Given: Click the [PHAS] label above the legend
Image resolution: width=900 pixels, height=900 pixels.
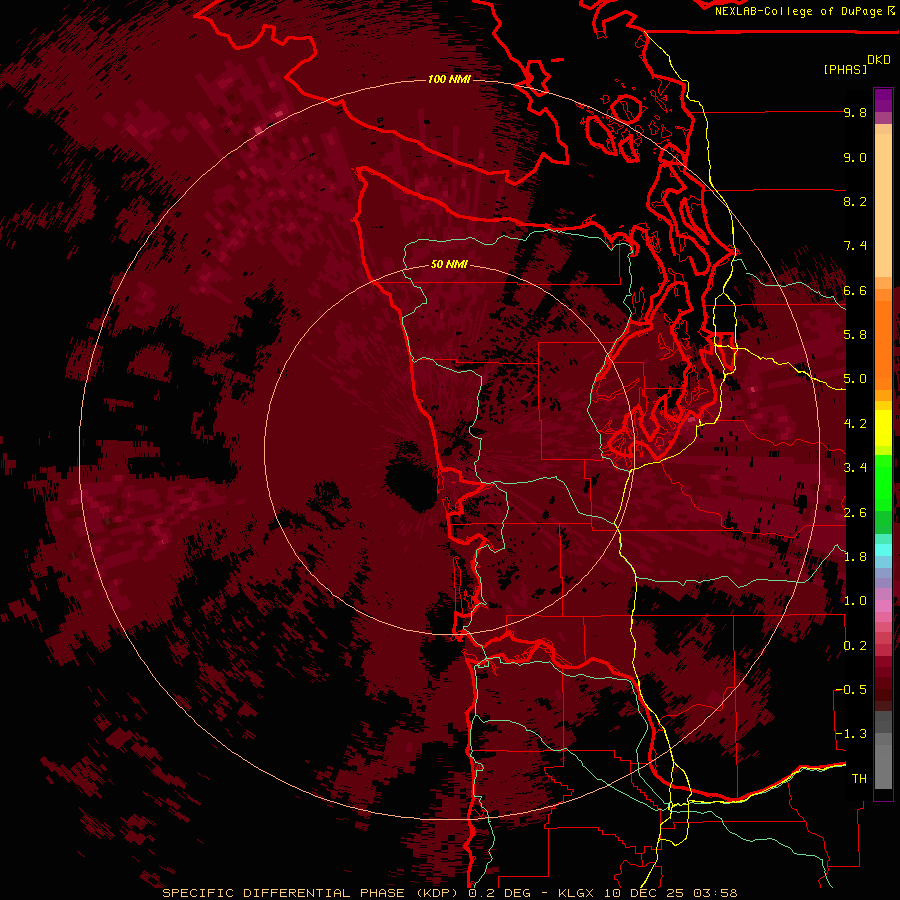Looking at the screenshot, I should click(x=845, y=69).
